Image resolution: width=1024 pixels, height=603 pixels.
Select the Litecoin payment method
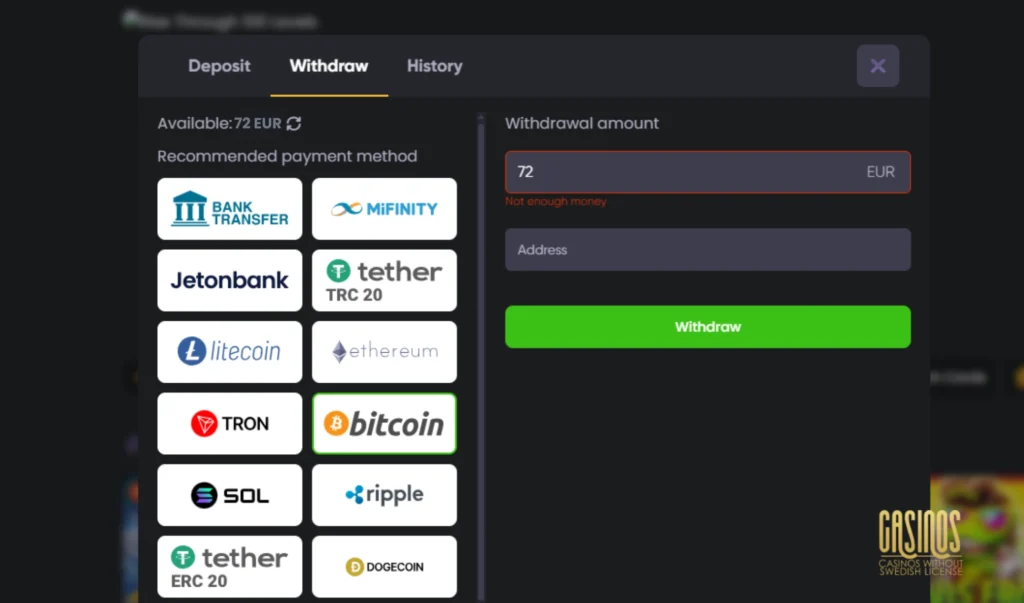(229, 351)
